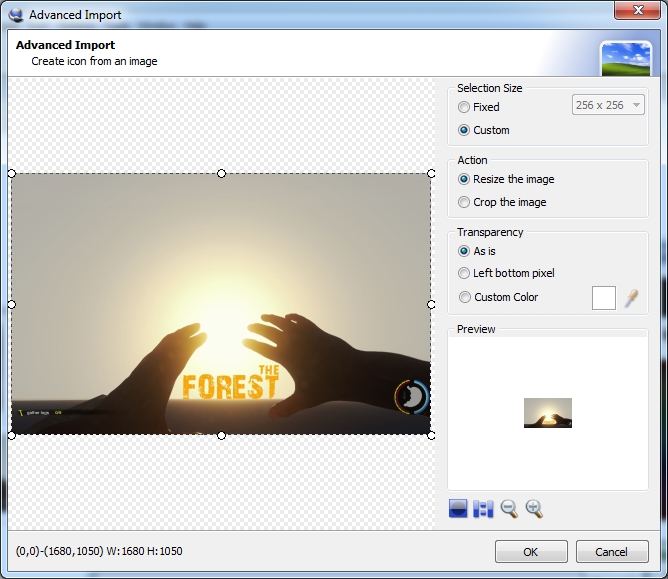668x579 pixels.
Task: Enable Custom Color transparency option
Action: (x=464, y=297)
